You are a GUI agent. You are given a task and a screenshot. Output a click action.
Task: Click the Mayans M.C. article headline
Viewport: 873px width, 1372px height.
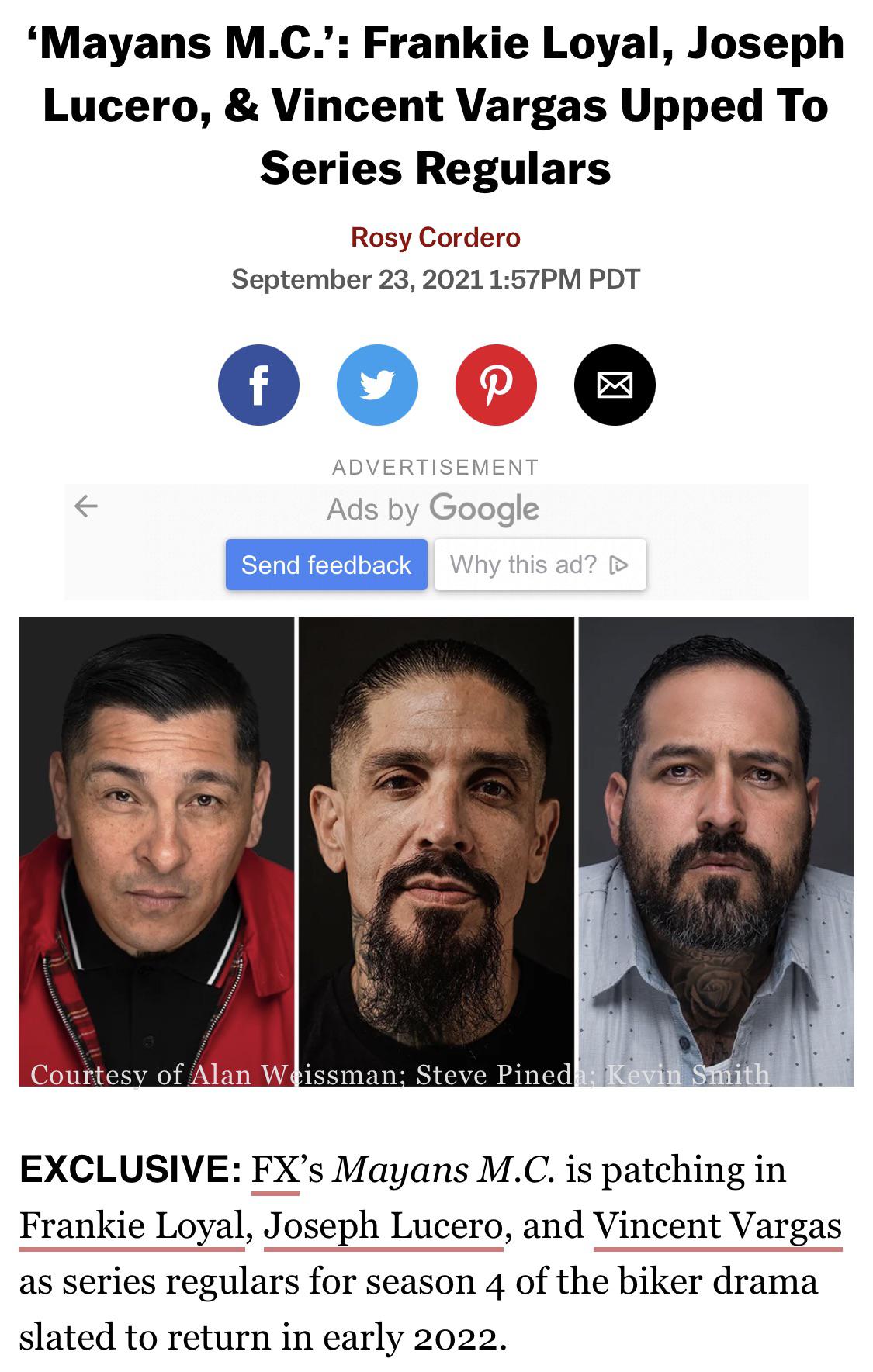point(436,105)
